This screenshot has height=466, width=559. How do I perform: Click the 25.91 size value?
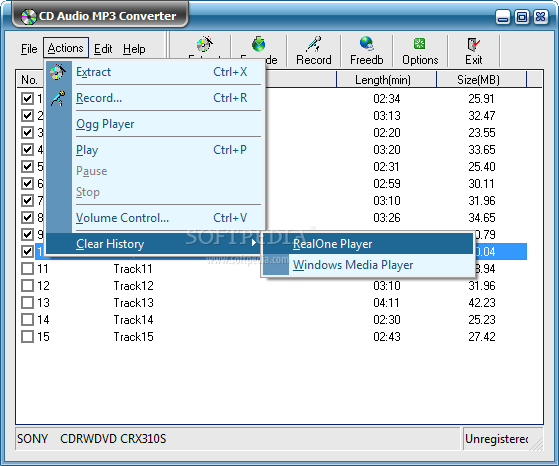click(481, 99)
